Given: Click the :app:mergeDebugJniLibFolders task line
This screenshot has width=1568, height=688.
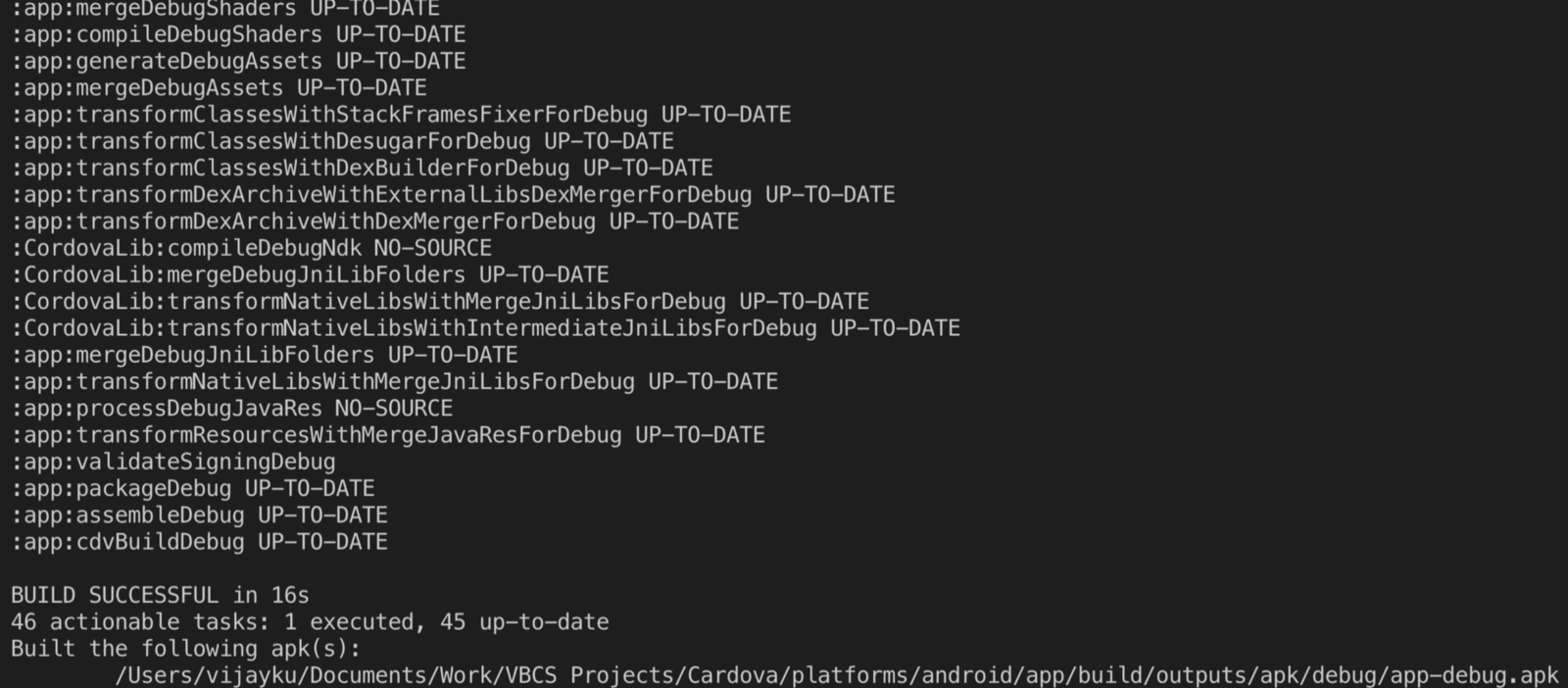Looking at the screenshot, I should pyautogui.click(x=264, y=355).
